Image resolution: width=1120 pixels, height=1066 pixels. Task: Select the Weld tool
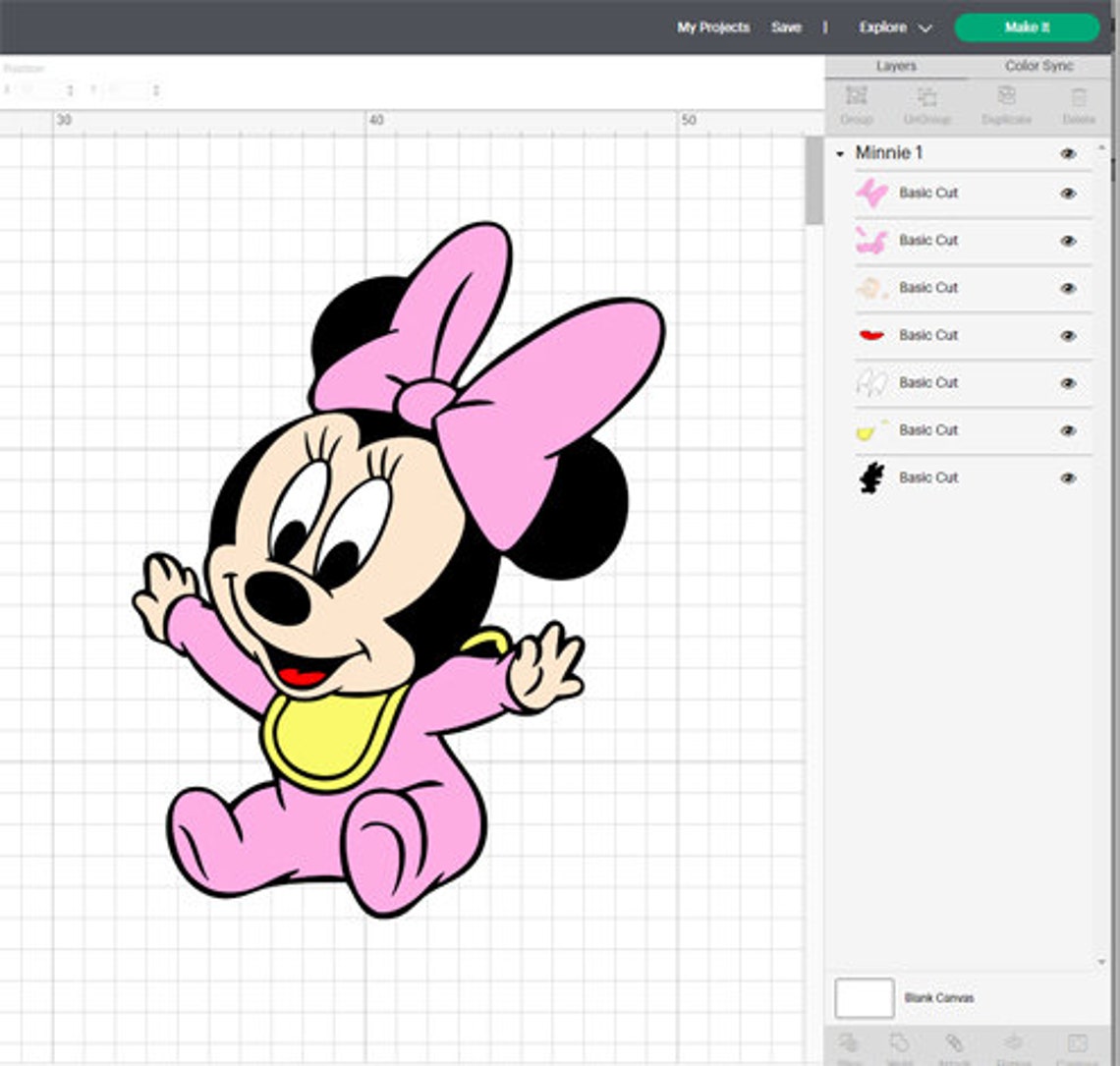click(x=899, y=1042)
